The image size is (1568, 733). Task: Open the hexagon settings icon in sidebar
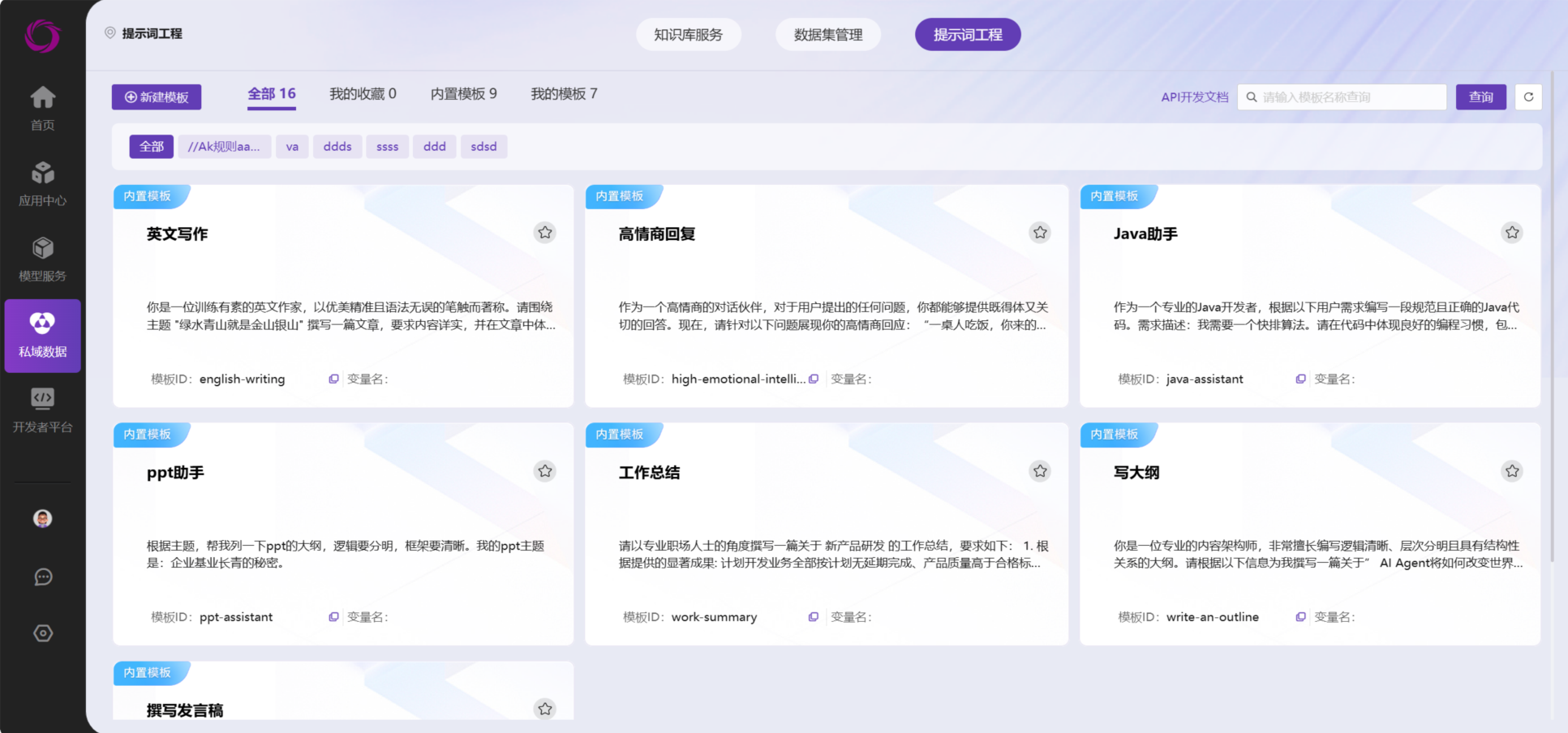click(43, 633)
